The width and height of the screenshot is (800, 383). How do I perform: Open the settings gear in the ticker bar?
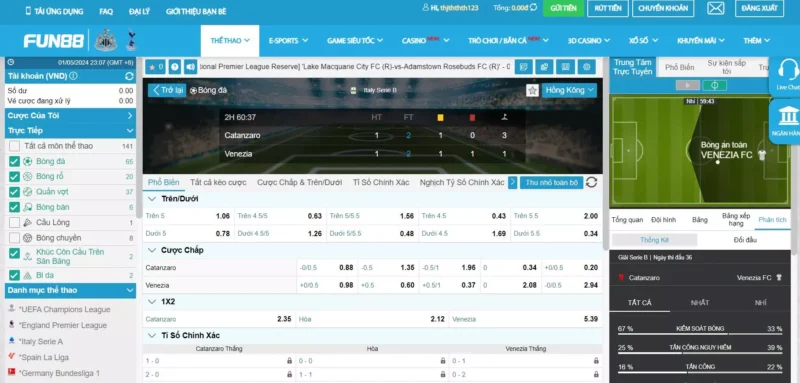coord(587,67)
